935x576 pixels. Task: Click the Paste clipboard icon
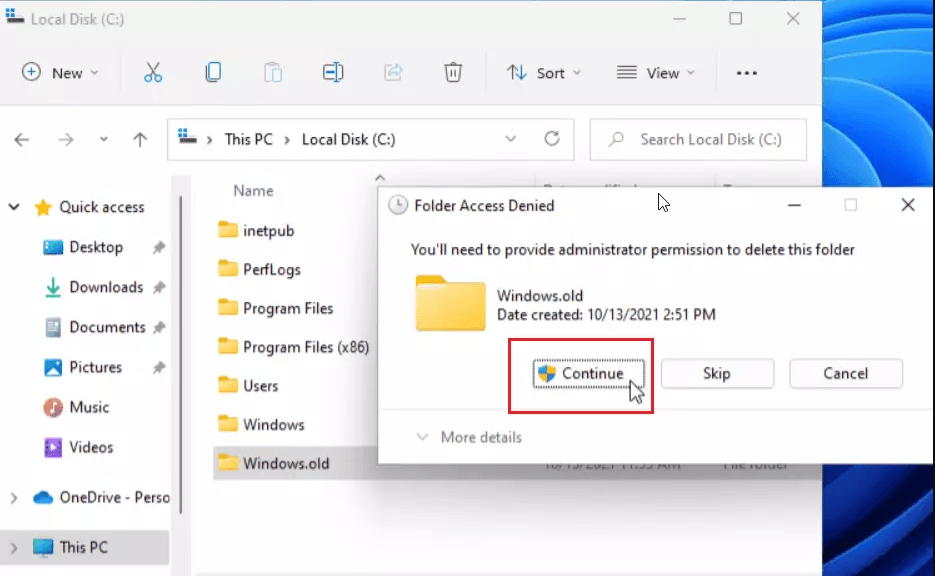pos(273,73)
